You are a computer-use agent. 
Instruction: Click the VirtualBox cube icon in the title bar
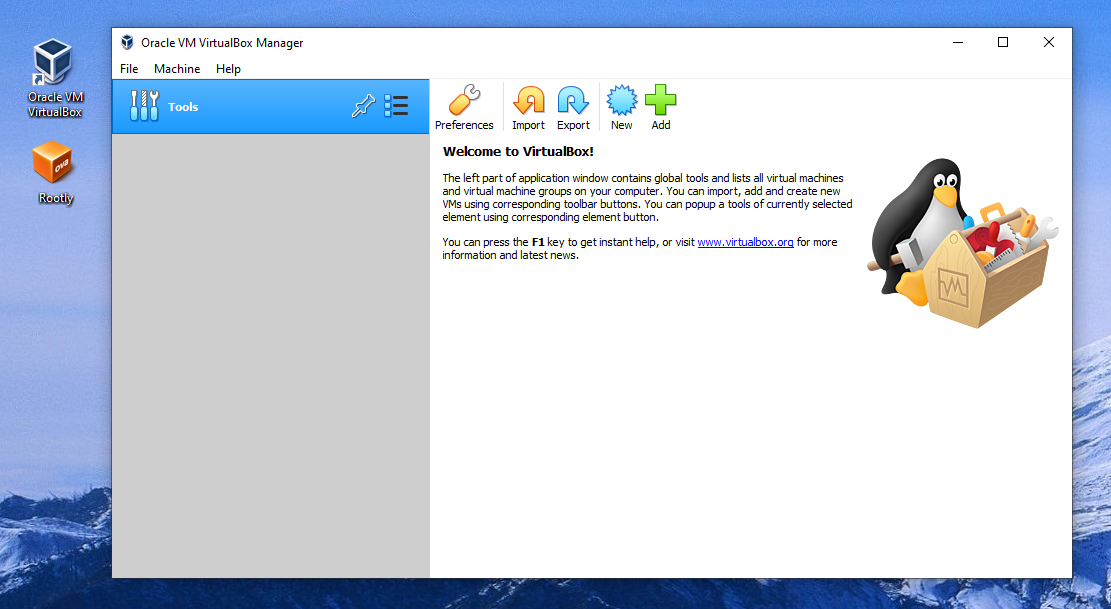point(127,42)
